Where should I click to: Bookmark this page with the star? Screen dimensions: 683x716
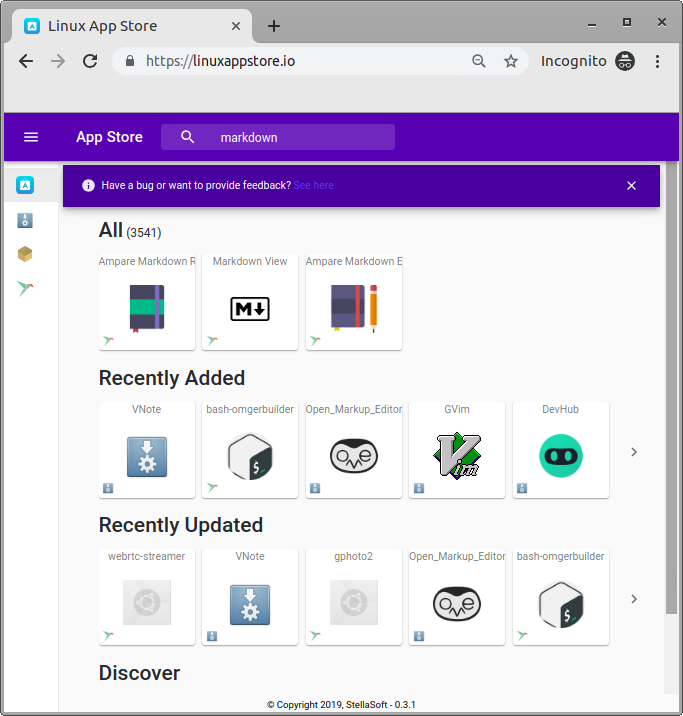pos(511,61)
